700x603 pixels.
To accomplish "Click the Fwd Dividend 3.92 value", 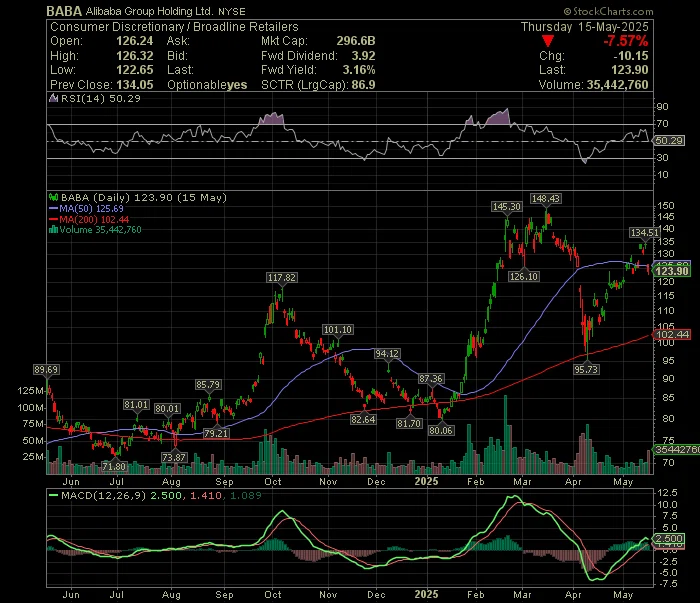I will 363,56.
